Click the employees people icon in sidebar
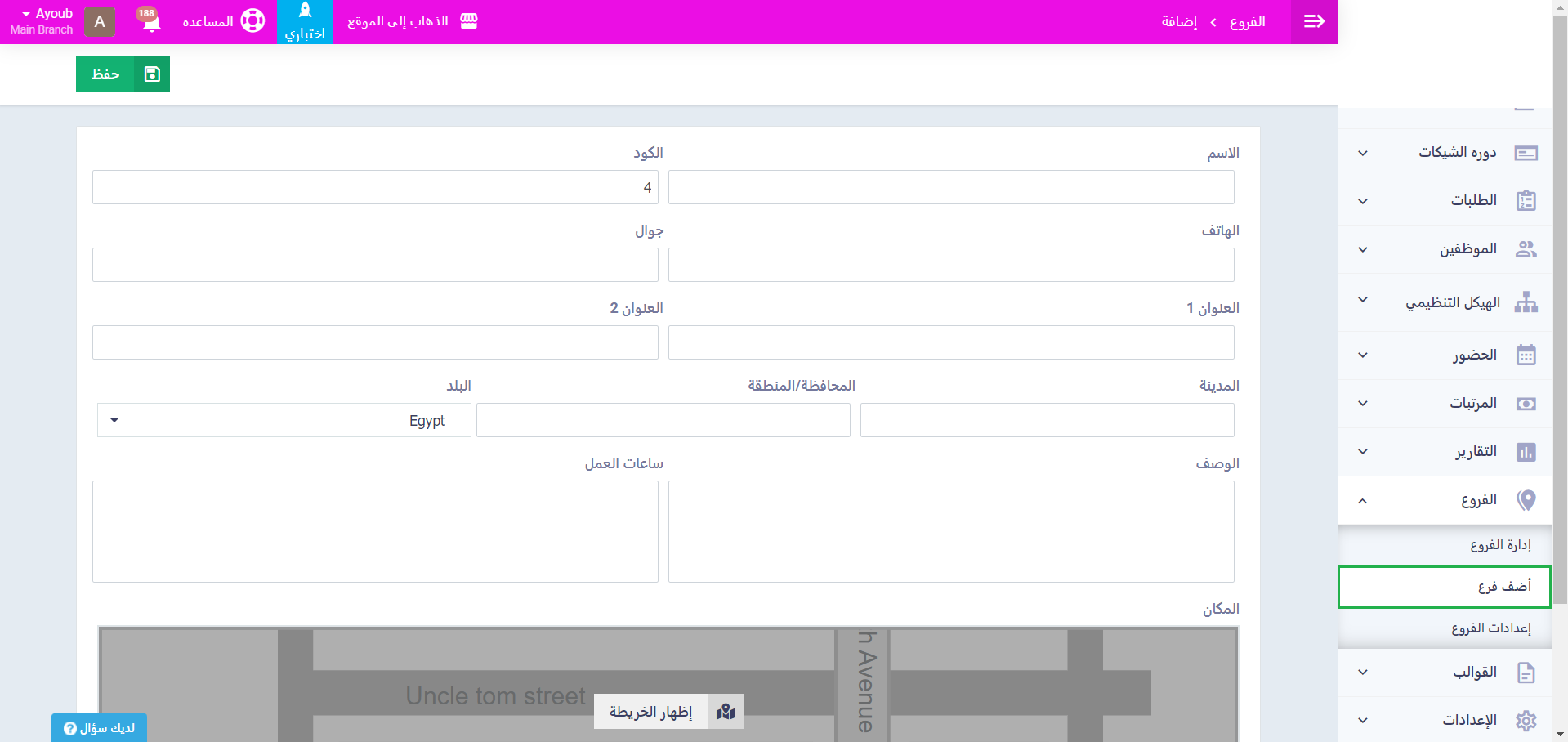Viewport: 1568px width, 742px height. pyautogui.click(x=1526, y=249)
